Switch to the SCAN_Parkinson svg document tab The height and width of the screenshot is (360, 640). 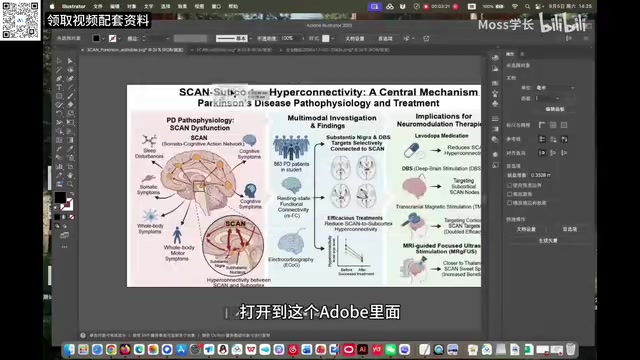click(x=135, y=50)
